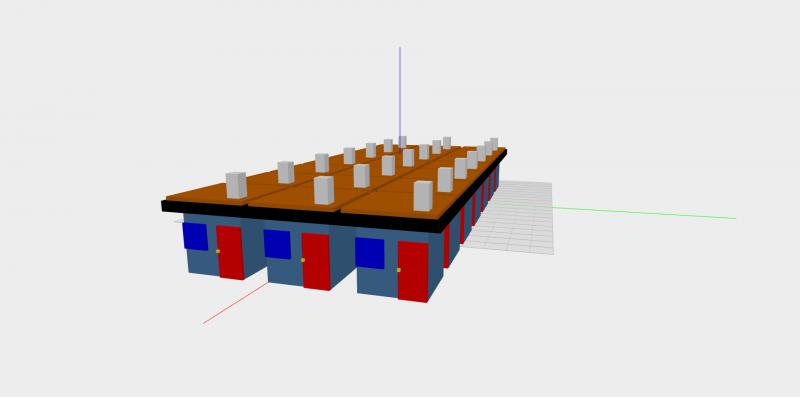This screenshot has height=397, width=800.
Task: Select the red door of the middle house
Action: pyautogui.click(x=316, y=262)
